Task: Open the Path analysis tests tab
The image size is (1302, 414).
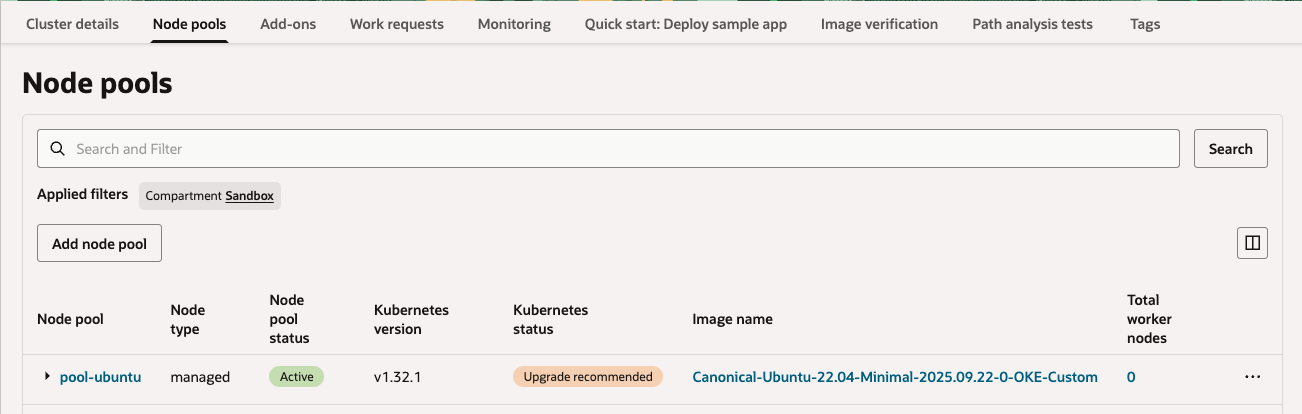Action: 1032,24
